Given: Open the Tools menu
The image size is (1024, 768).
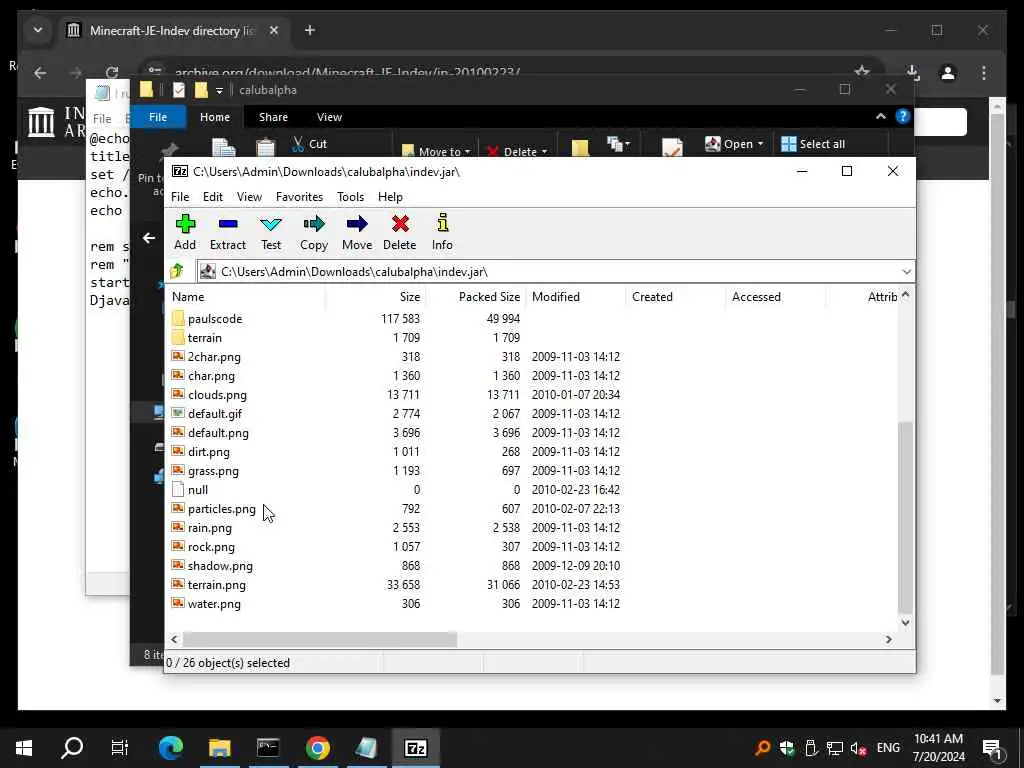Looking at the screenshot, I should pos(350,197).
